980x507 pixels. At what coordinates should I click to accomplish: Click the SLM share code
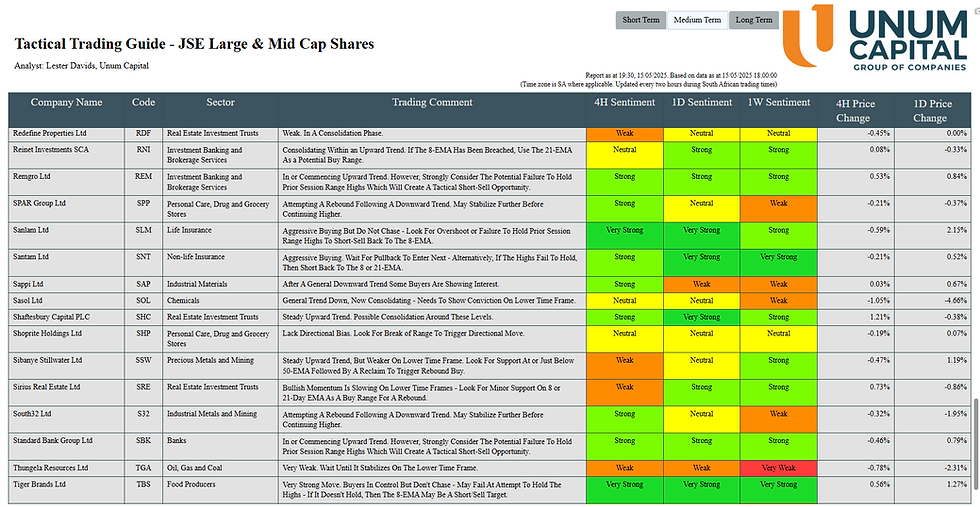click(143, 230)
